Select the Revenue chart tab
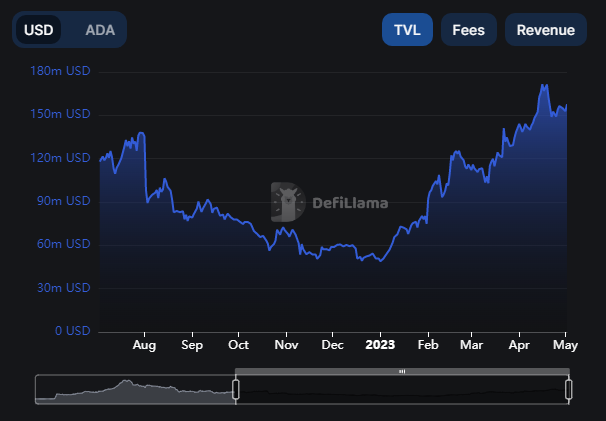Image resolution: width=606 pixels, height=421 pixels. coord(546,30)
